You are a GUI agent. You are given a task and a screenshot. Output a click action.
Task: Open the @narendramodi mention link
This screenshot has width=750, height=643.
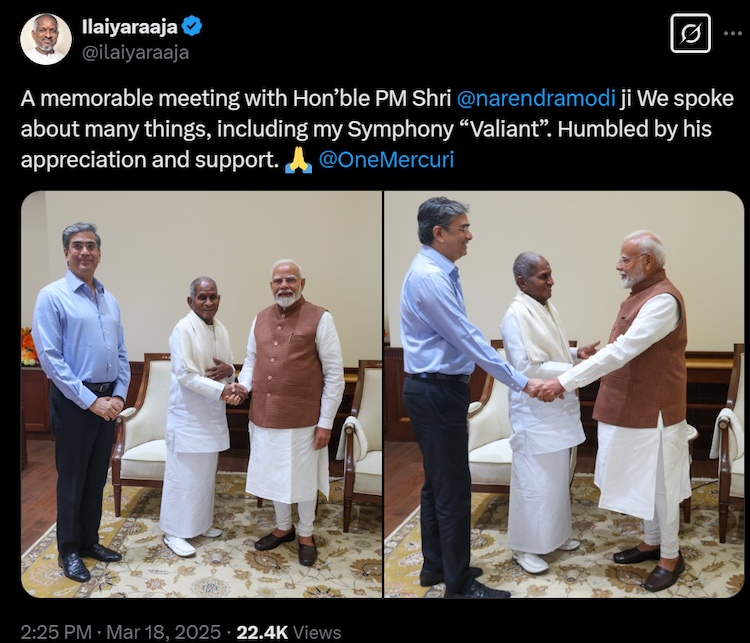pos(536,99)
